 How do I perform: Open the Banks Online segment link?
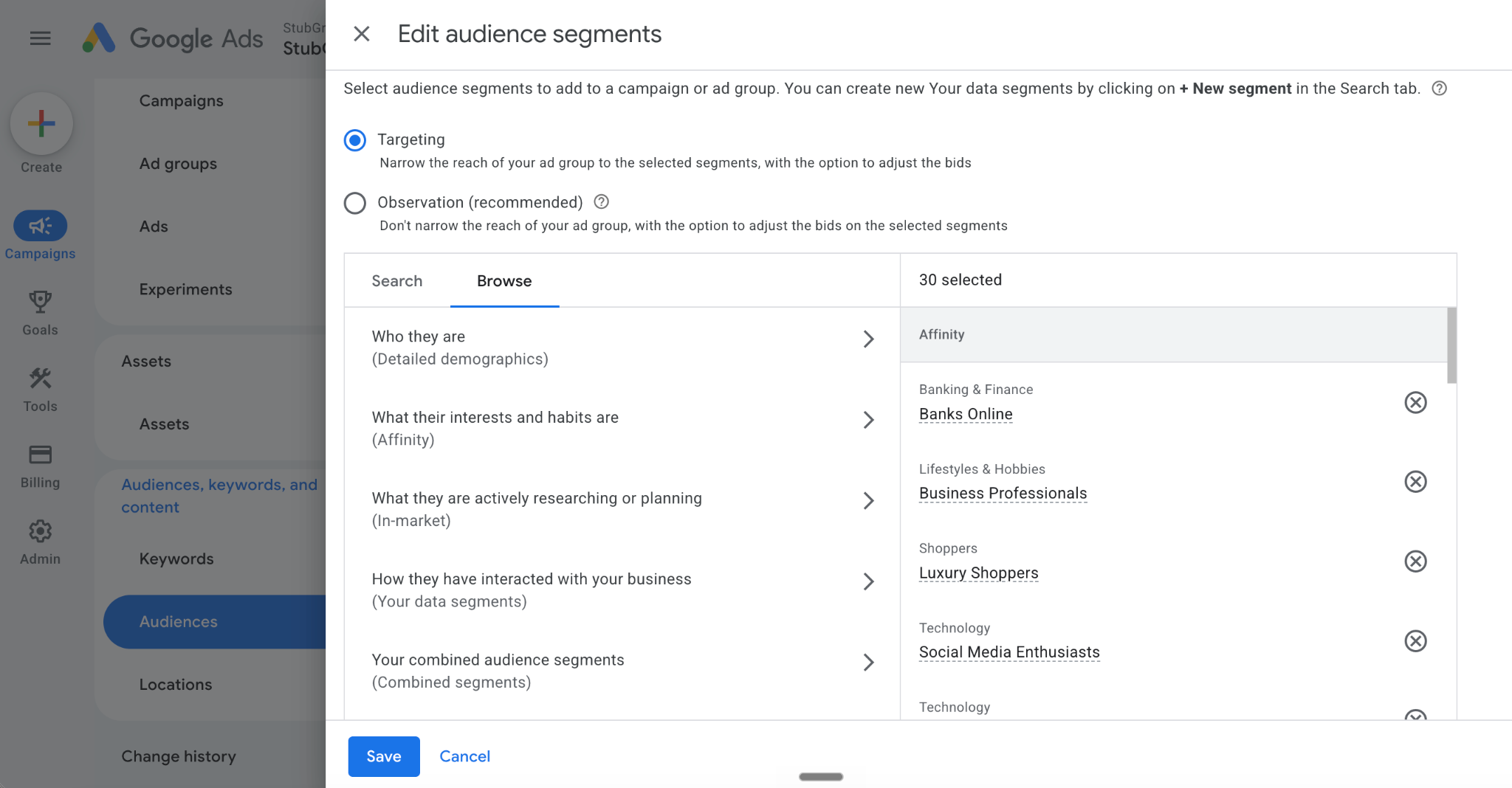coord(966,414)
